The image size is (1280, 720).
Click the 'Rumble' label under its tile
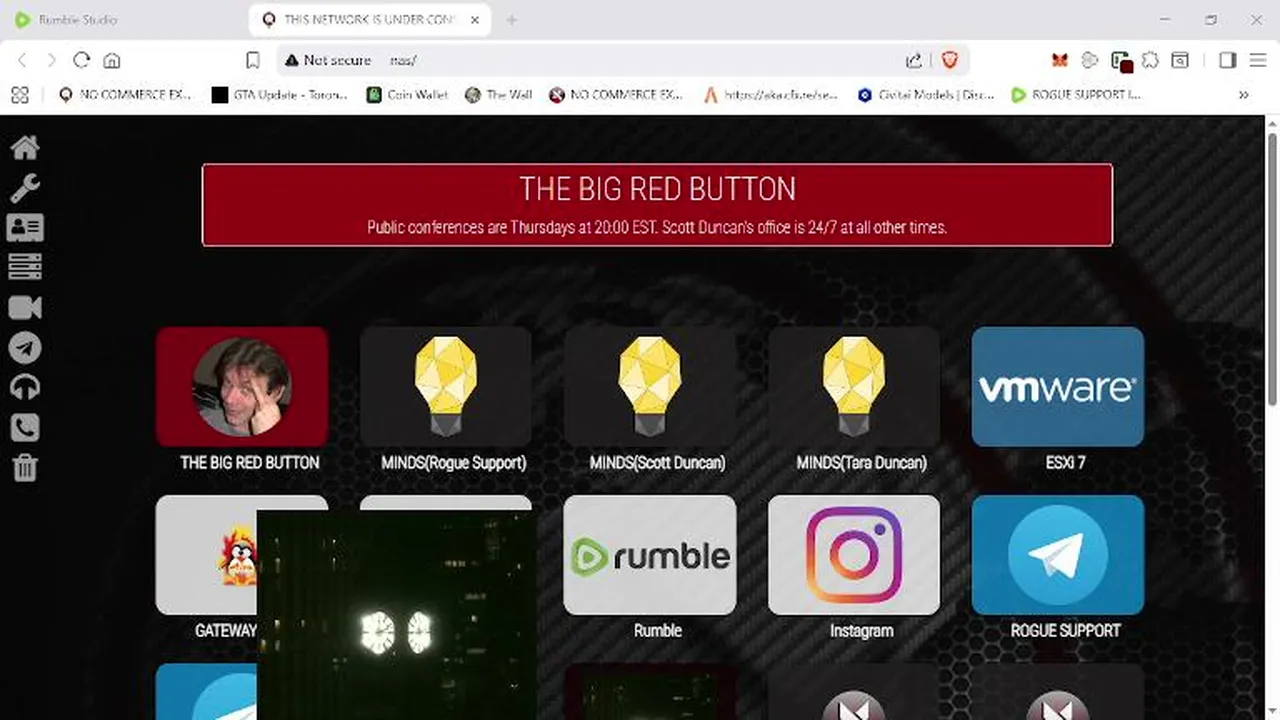tap(658, 631)
